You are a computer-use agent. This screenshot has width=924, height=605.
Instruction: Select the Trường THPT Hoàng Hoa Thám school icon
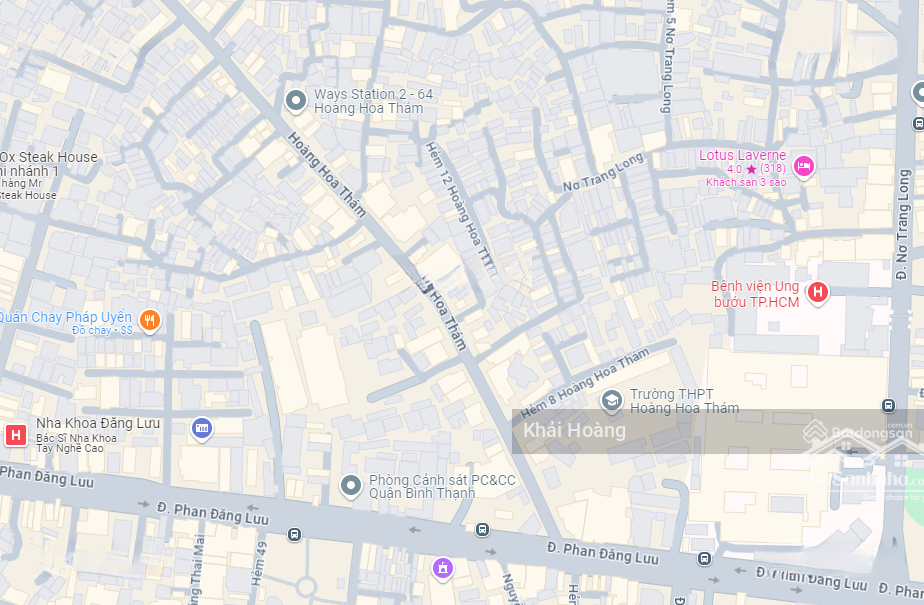[612, 402]
